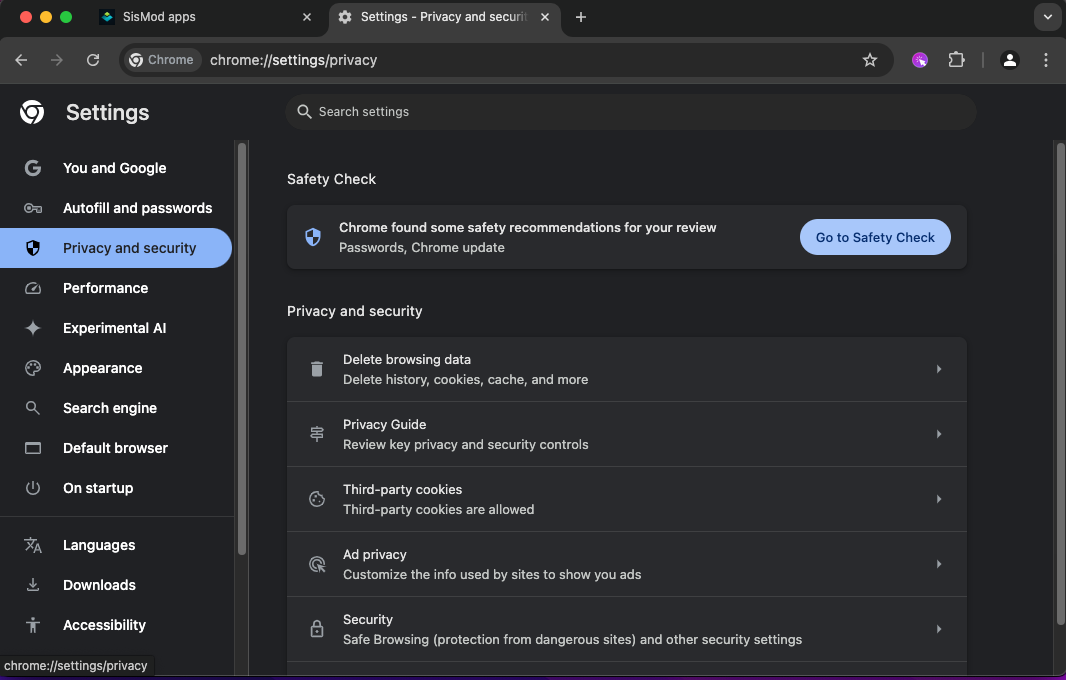
Task: Open the Extensions puzzle-piece menu
Action: (957, 60)
